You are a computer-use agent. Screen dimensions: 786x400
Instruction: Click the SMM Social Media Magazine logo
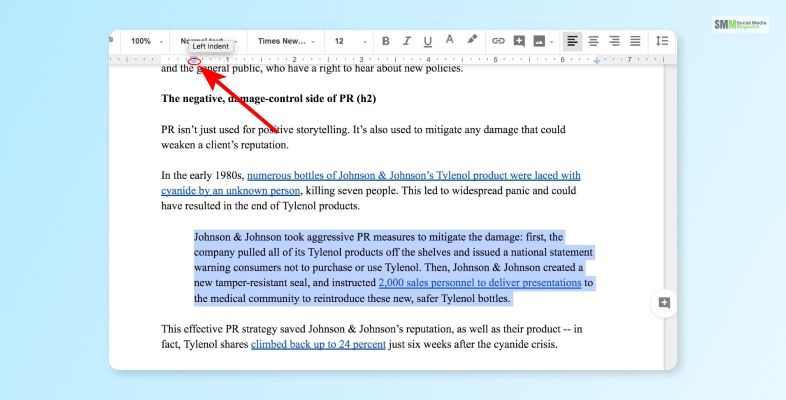click(x=740, y=25)
